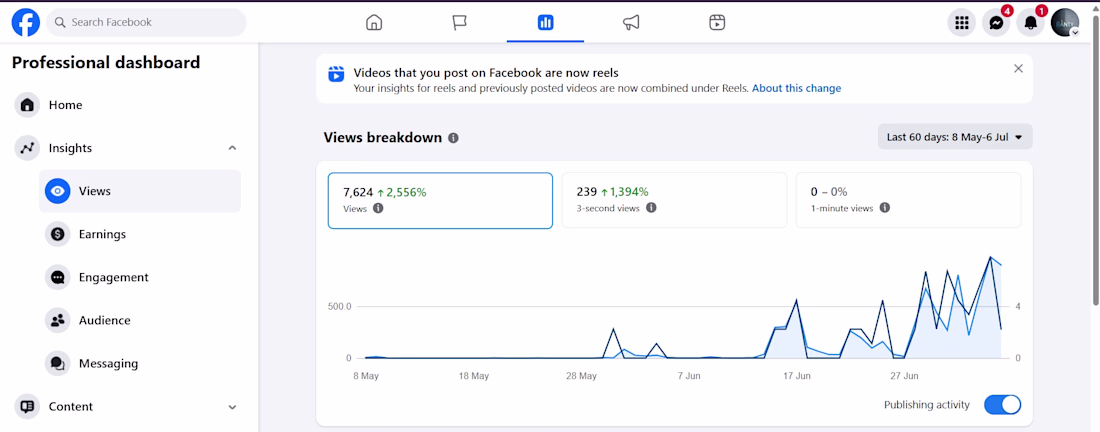
Task: Open the Messenger icon with 4 notifications
Action: pyautogui.click(x=996, y=22)
